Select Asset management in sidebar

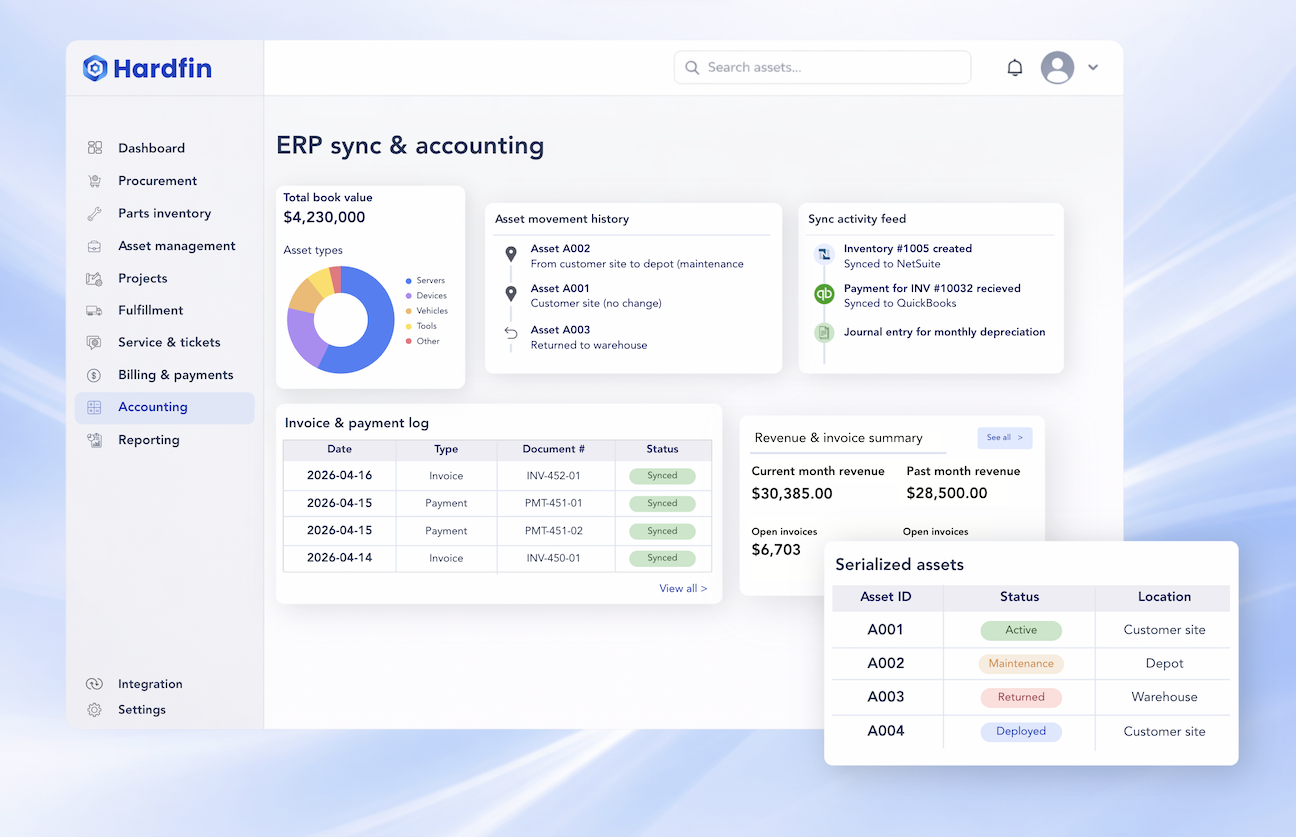[176, 246]
